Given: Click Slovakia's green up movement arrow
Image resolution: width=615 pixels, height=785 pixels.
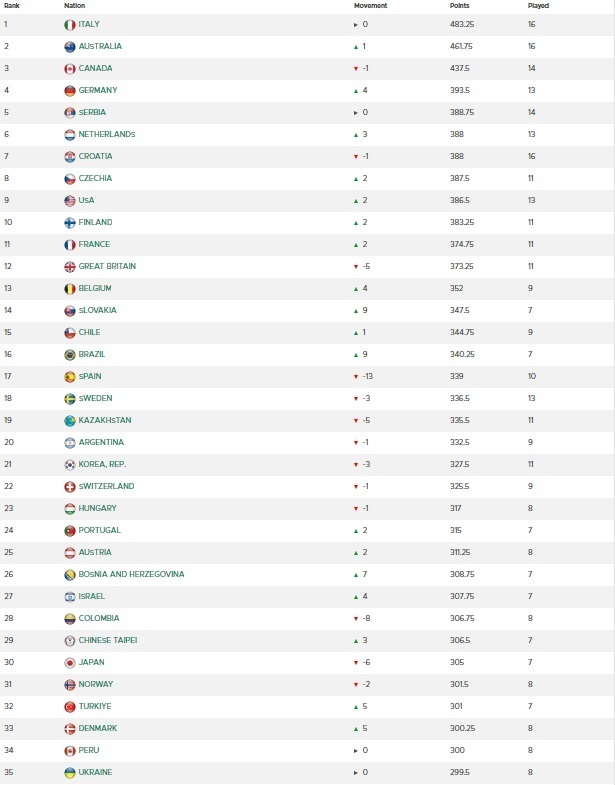Looking at the screenshot, I should pos(355,310).
